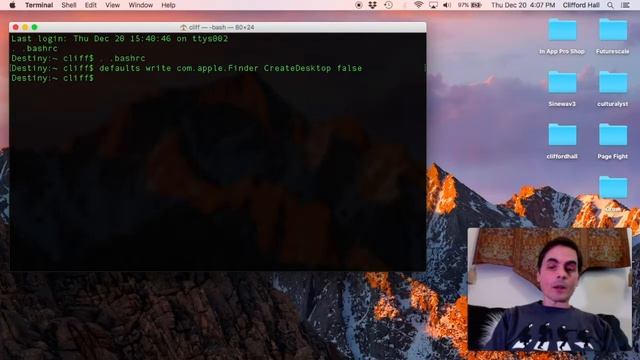The image size is (640, 360).
Task: Open the View menu
Action: coord(112,5)
